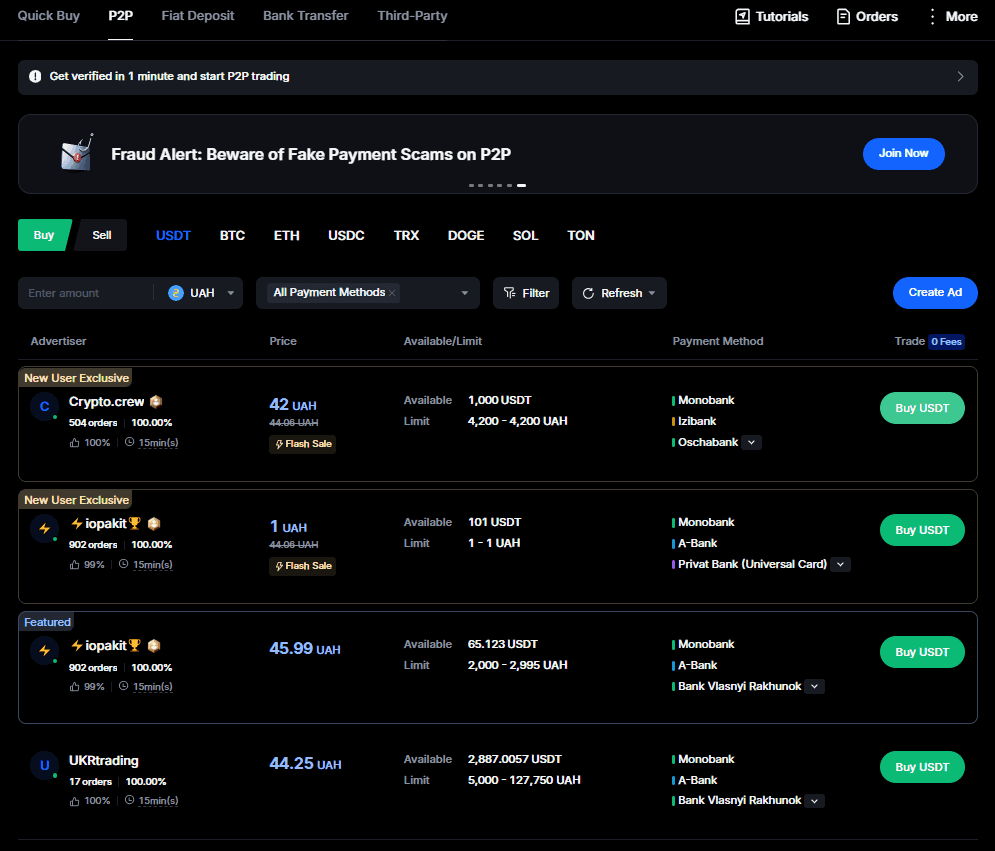The image size is (995, 851).
Task: Expand payment methods in Featured iopakit row
Action: 814,686
